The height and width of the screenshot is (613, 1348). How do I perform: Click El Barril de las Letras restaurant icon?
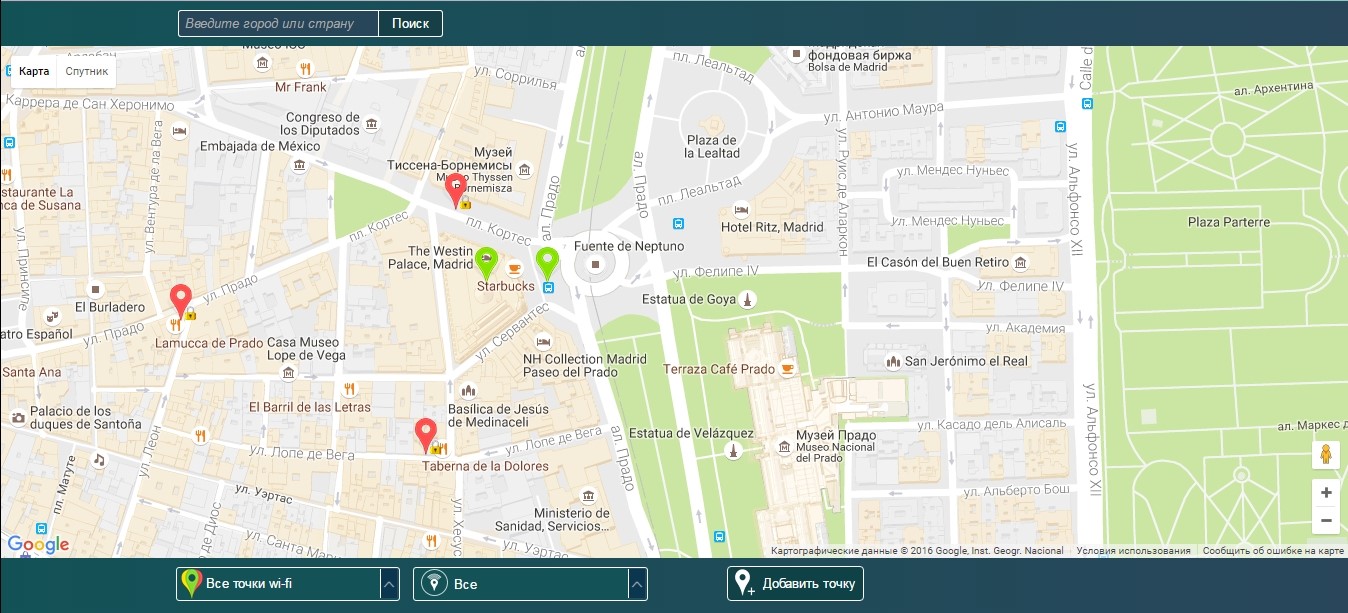(x=349, y=389)
